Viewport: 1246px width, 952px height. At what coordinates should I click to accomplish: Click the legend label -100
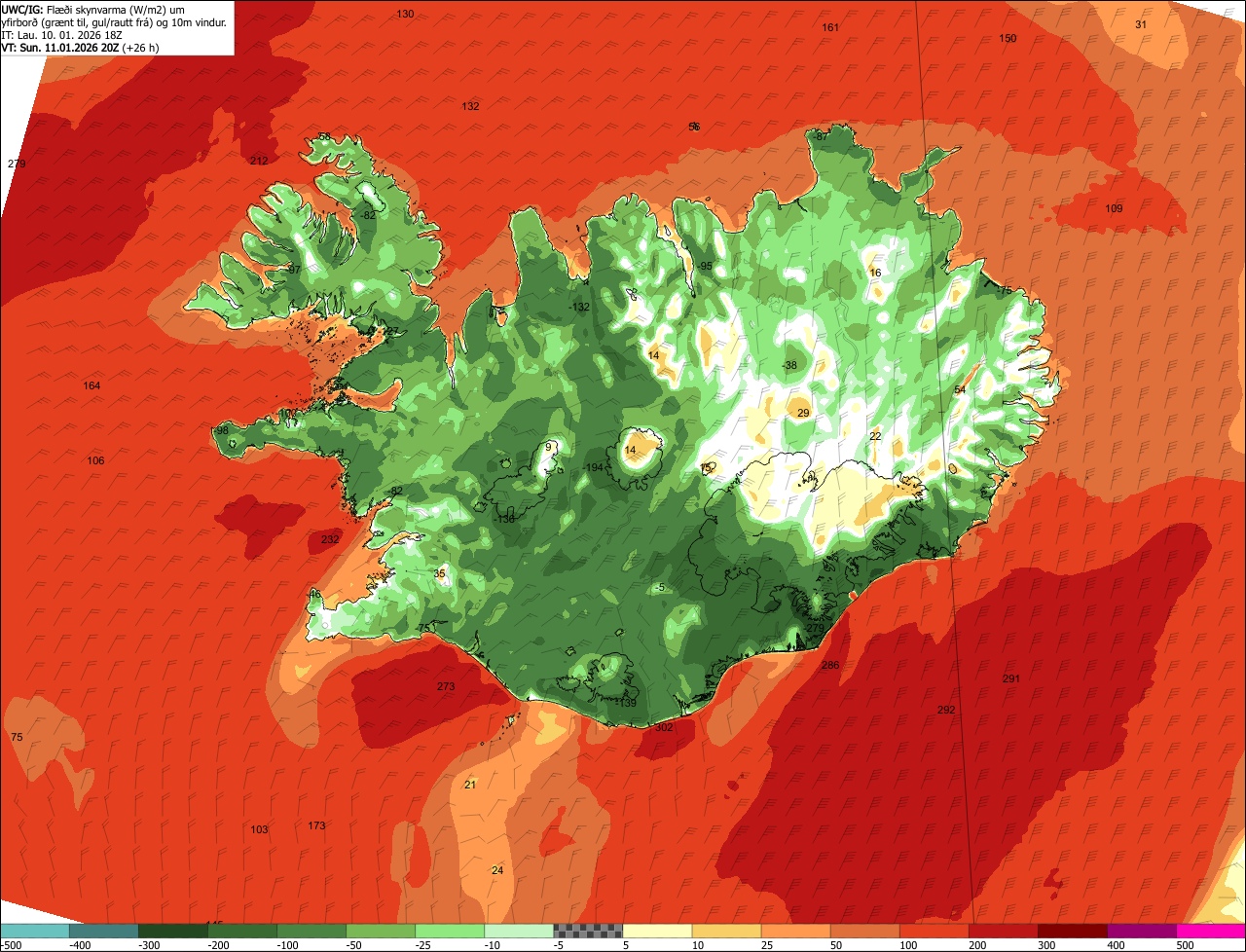tap(288, 944)
